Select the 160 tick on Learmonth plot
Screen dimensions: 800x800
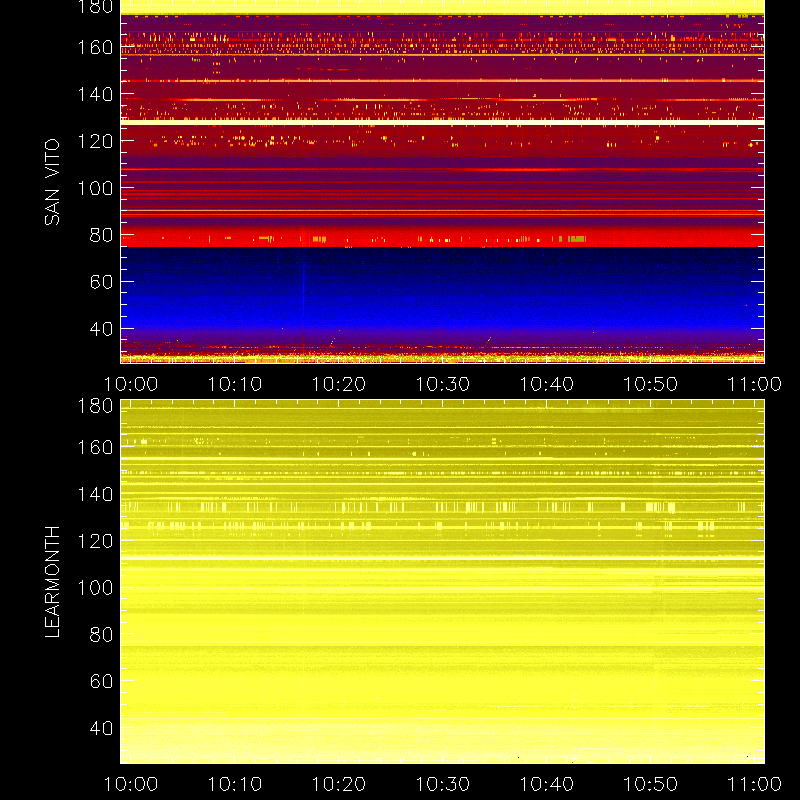pyautogui.click(x=95, y=447)
